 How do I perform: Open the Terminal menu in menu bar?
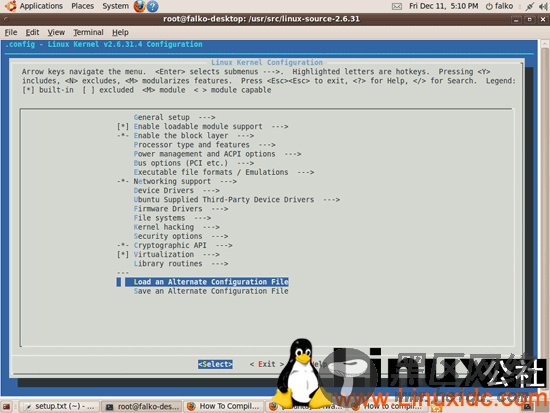click(x=88, y=32)
